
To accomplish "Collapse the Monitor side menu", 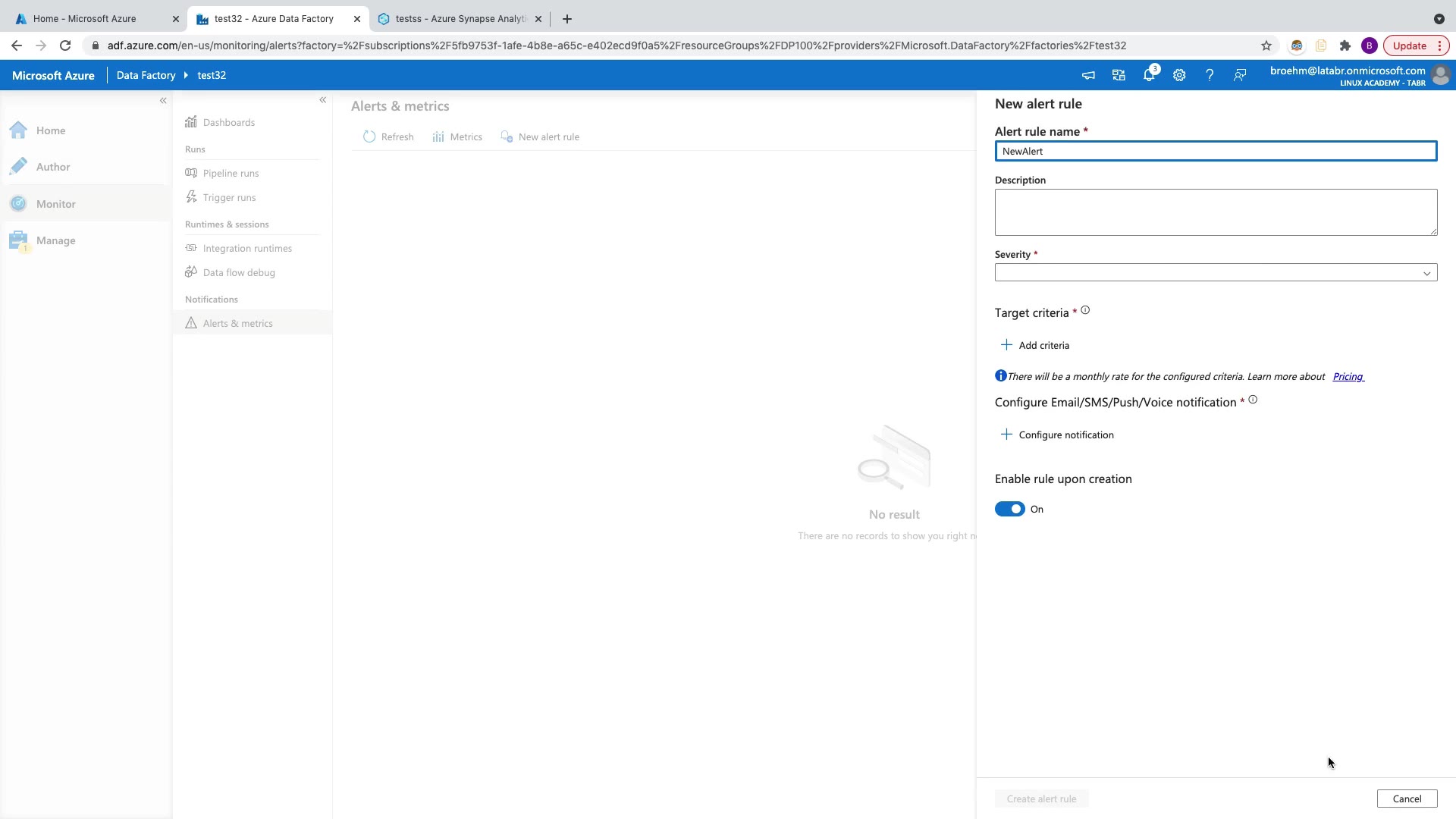I will (x=323, y=100).
